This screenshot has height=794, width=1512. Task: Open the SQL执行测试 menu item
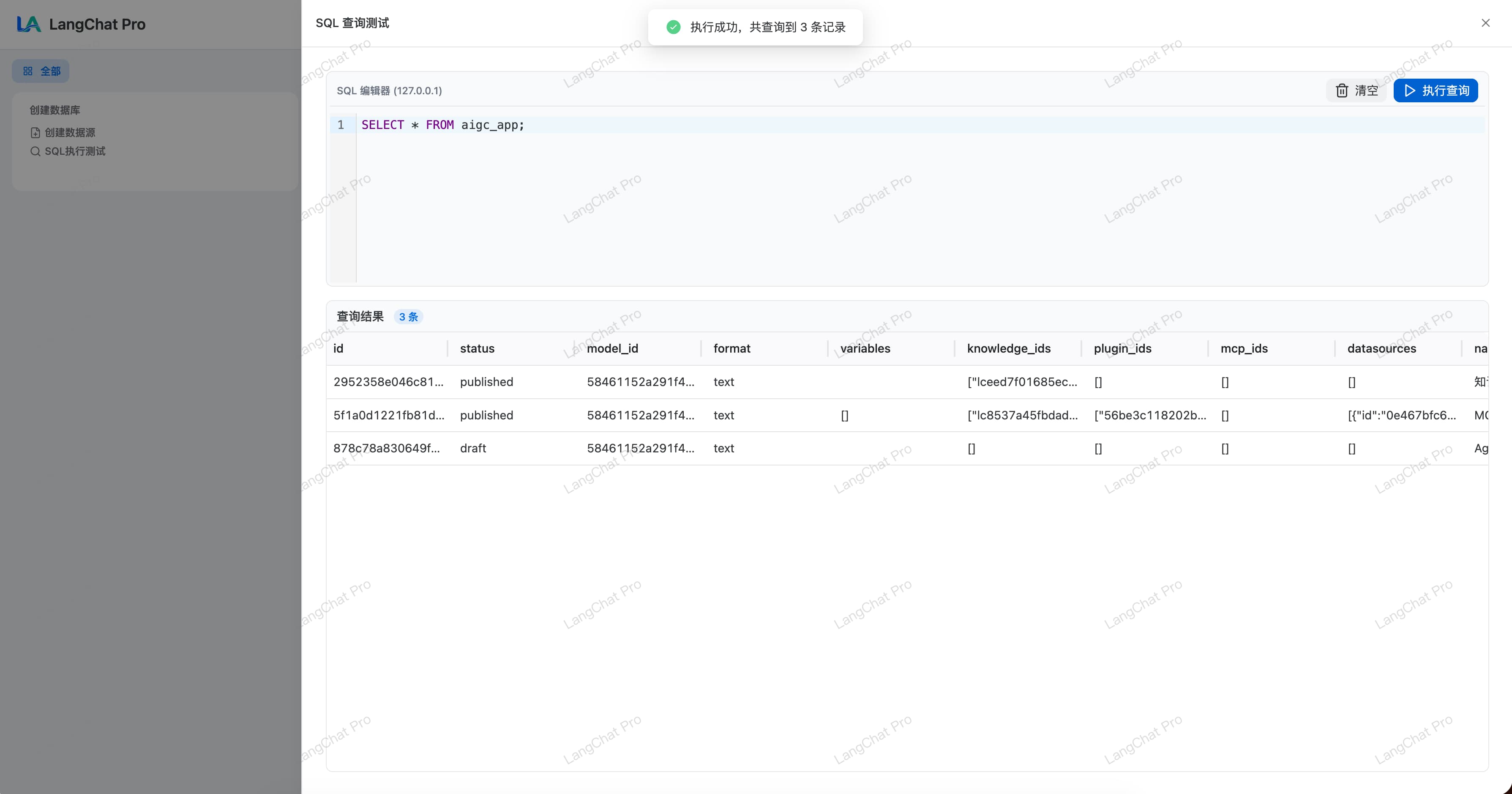(x=74, y=151)
